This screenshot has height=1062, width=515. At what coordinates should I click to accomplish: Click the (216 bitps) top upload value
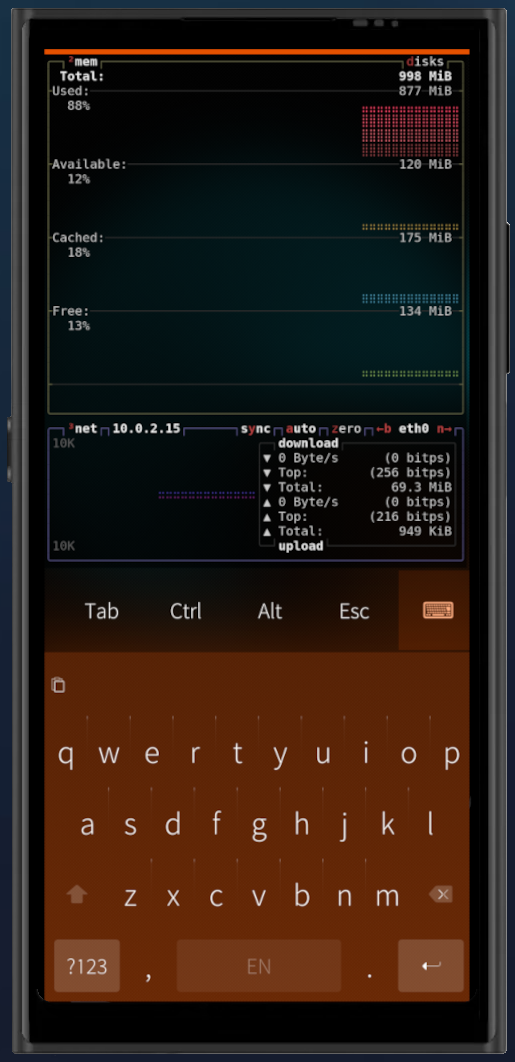410,517
